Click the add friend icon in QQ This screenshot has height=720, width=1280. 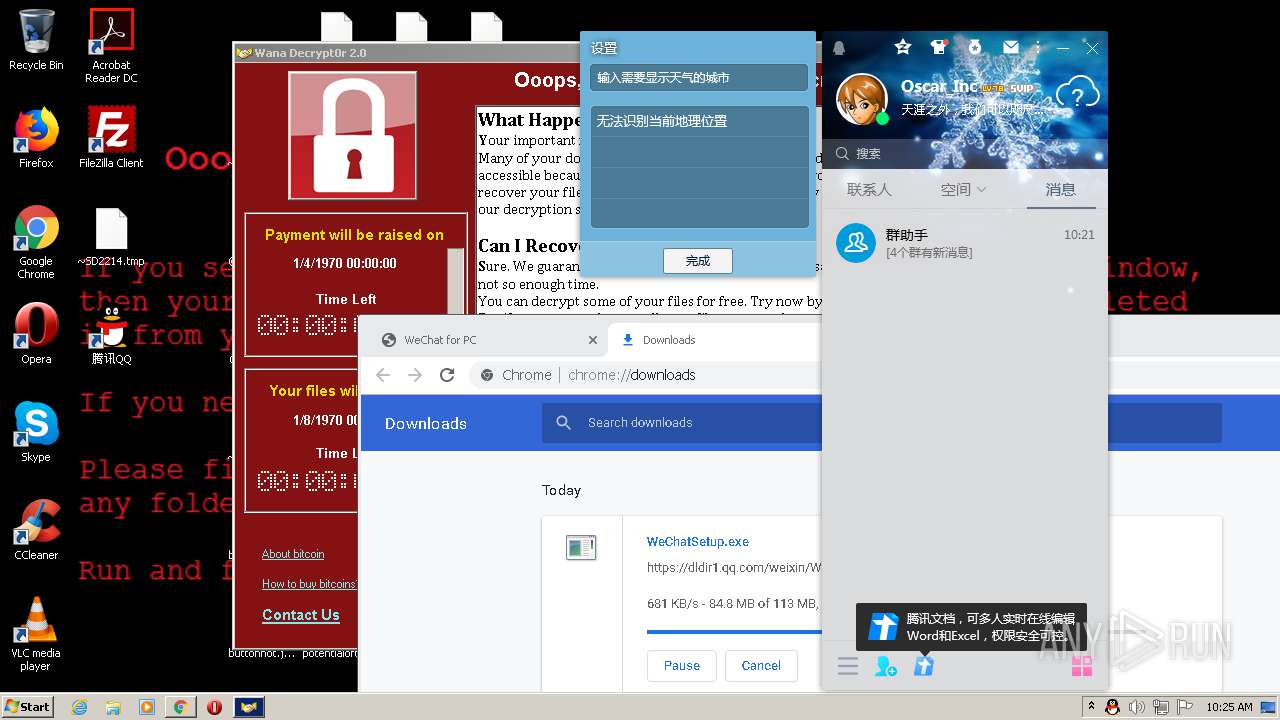[885, 666]
